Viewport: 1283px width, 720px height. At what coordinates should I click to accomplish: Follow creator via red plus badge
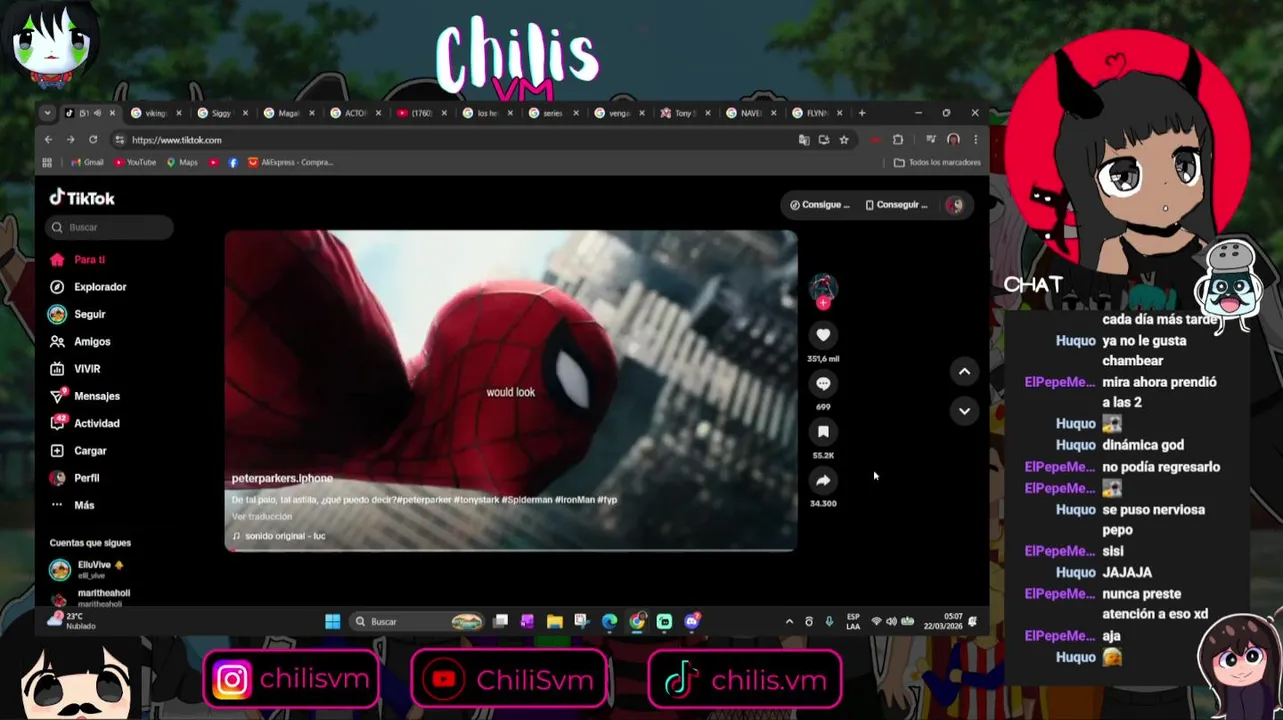pos(823,303)
